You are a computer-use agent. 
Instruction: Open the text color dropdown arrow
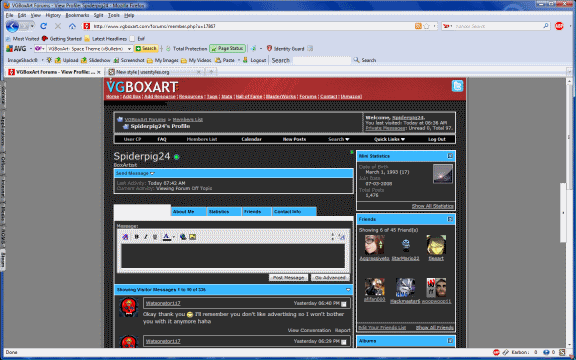point(173,237)
